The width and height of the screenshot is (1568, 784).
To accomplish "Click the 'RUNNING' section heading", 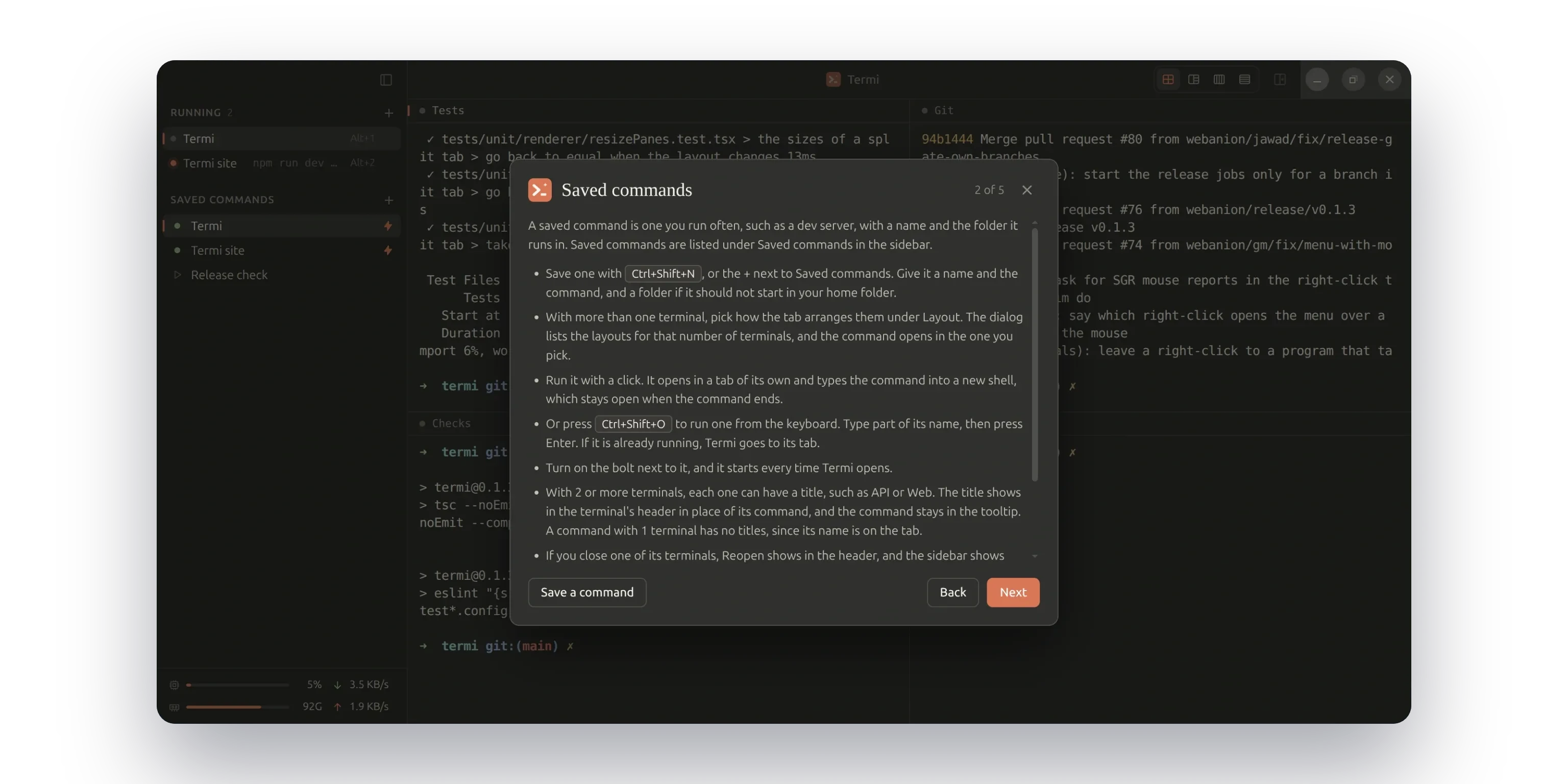I will pos(195,113).
